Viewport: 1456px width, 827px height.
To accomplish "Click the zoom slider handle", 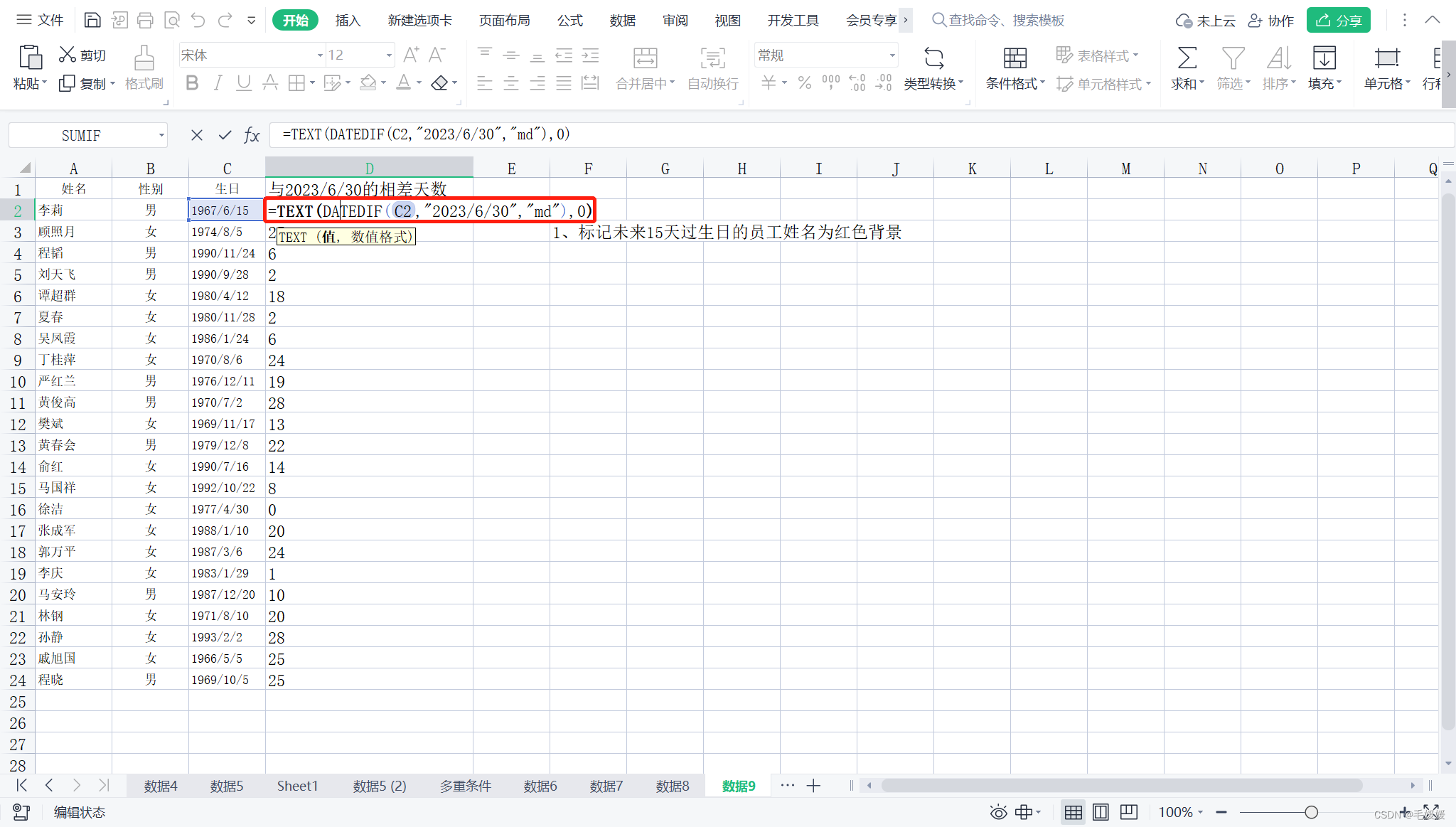I will pyautogui.click(x=1311, y=812).
